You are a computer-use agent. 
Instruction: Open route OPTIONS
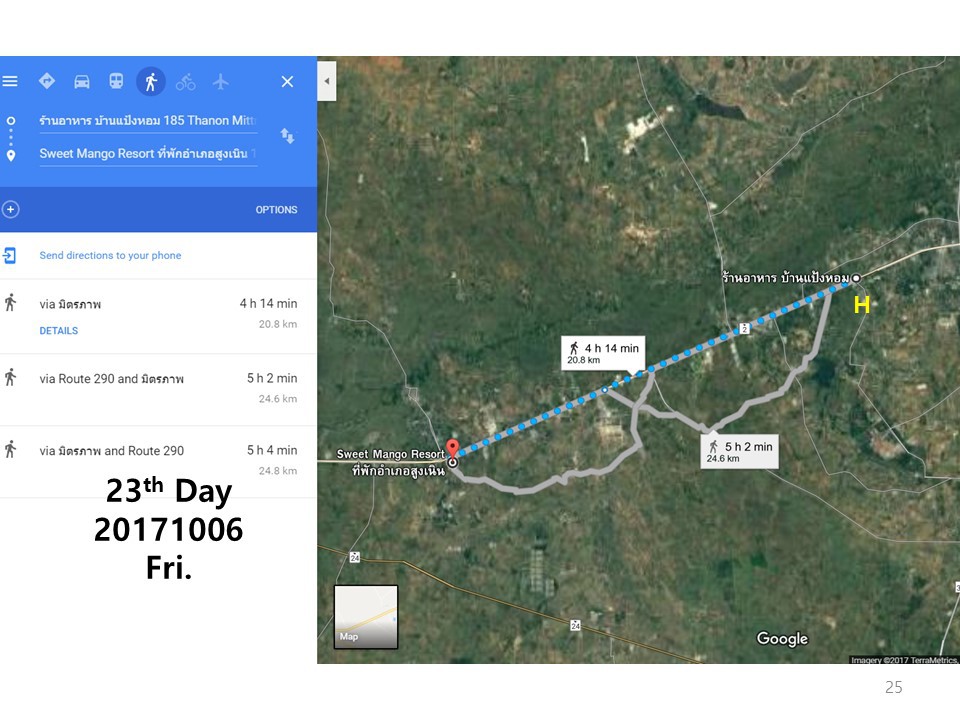click(276, 210)
